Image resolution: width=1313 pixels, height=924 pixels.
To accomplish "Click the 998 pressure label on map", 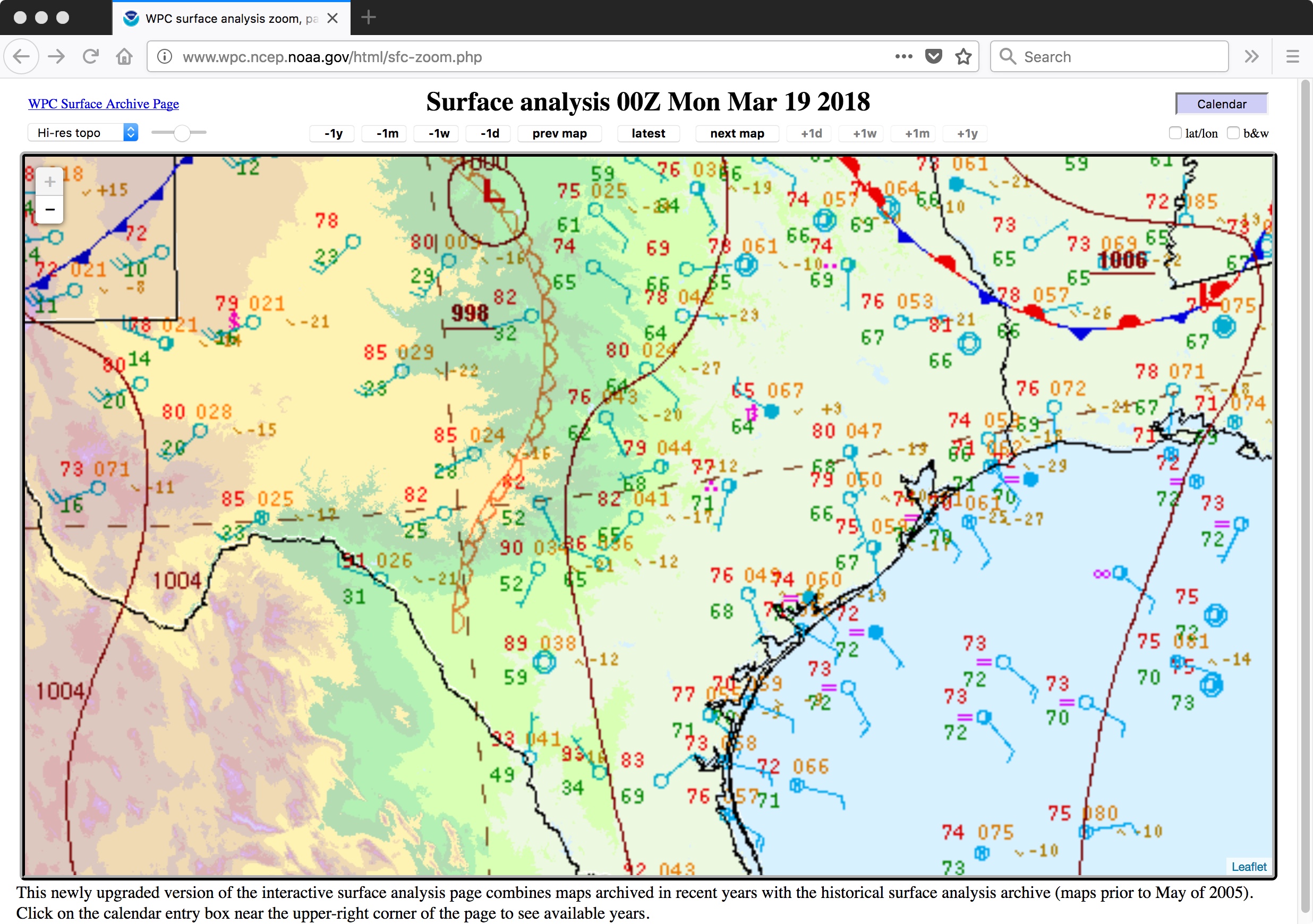I will pyautogui.click(x=470, y=313).
